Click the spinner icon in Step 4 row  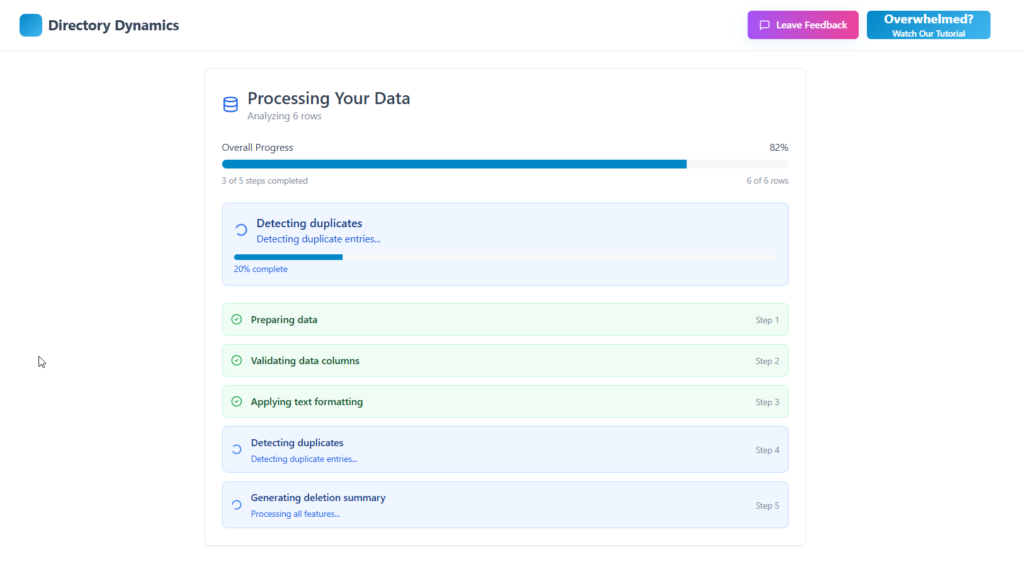coord(237,450)
